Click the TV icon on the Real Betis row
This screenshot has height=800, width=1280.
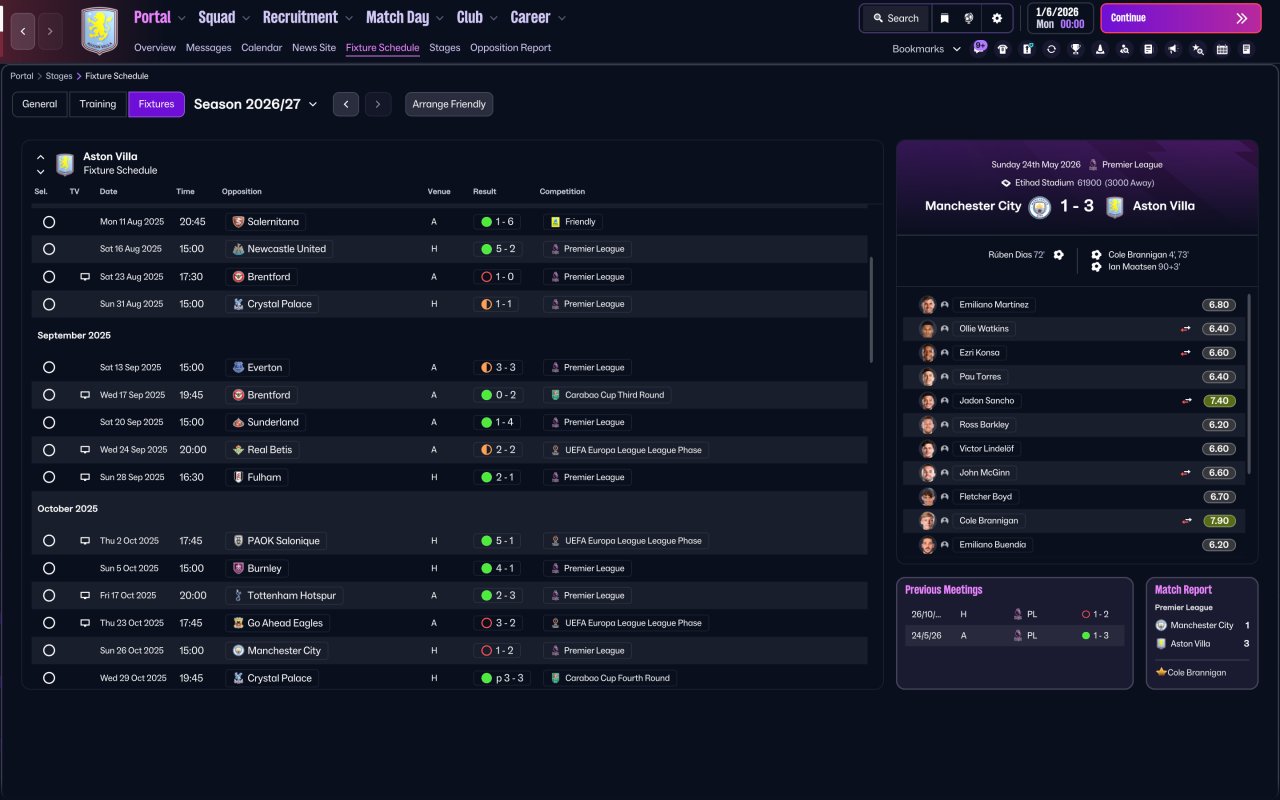(85, 450)
